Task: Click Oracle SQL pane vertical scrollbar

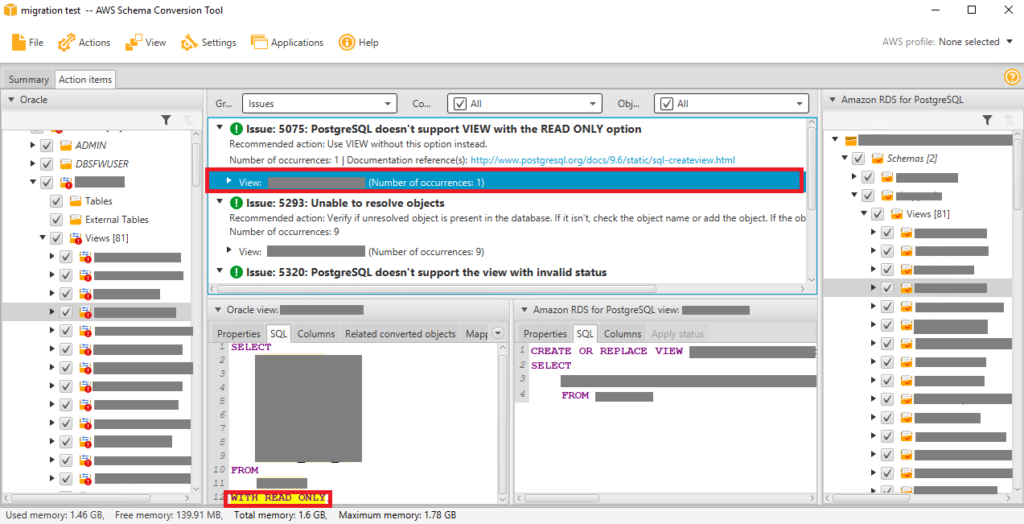Action: tap(502, 425)
